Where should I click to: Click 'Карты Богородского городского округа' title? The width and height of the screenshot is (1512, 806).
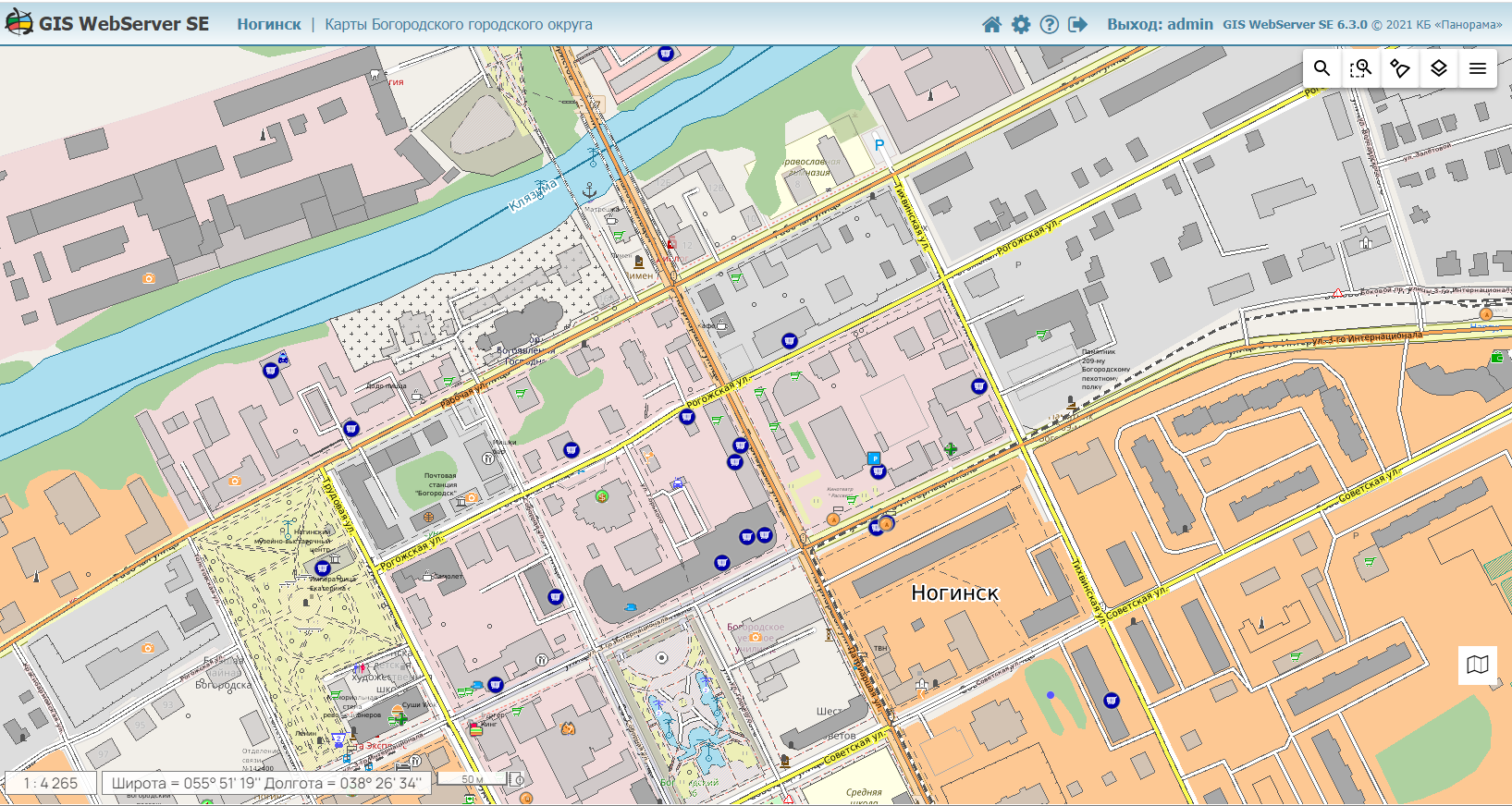(x=459, y=25)
